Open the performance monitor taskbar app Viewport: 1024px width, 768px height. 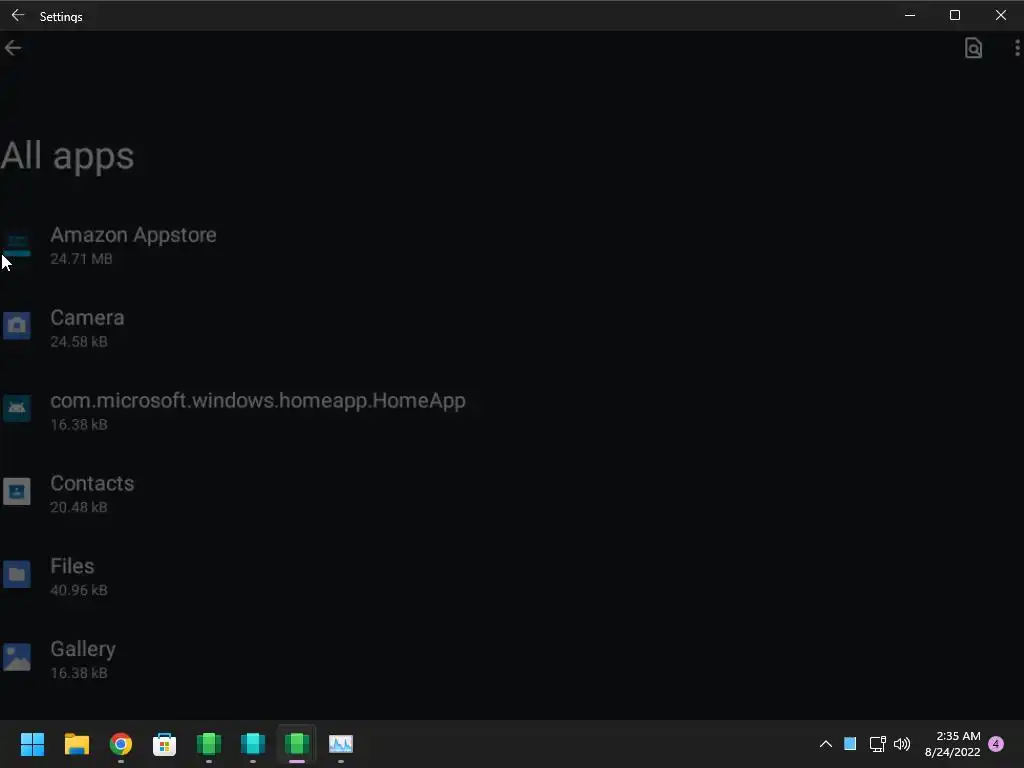[x=341, y=744]
